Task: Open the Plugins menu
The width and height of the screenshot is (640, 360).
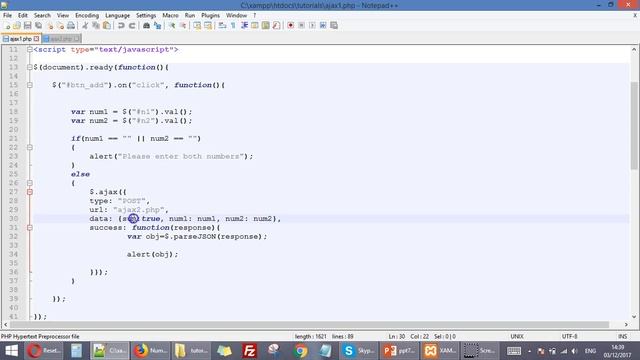Action: (210, 16)
